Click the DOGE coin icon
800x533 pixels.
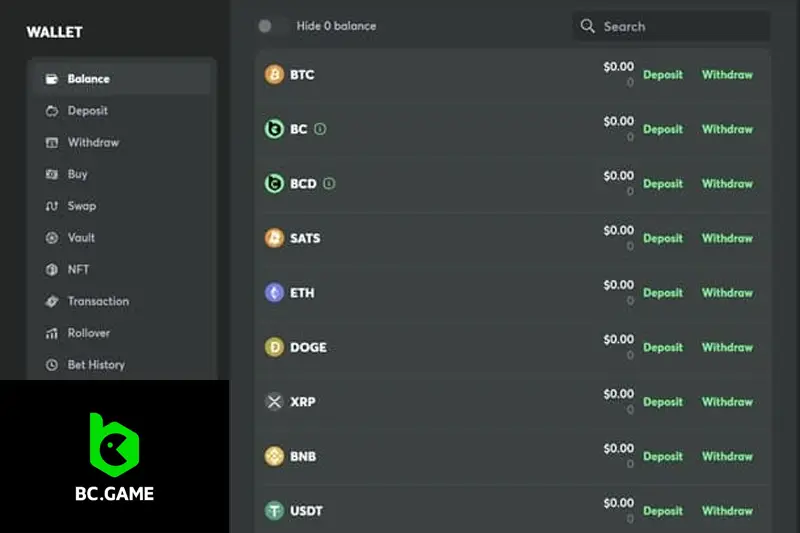(274, 347)
